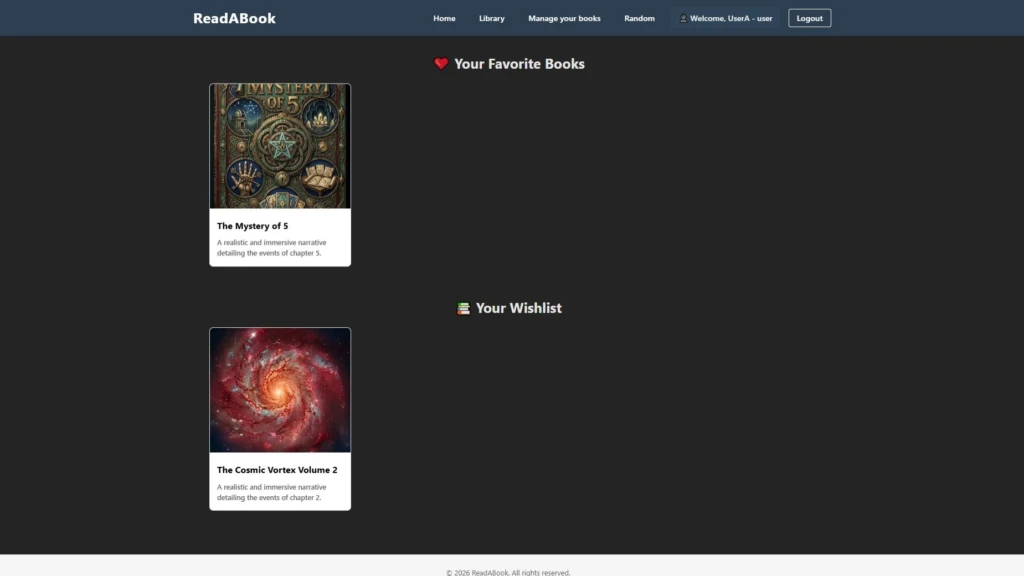
Task: Select The Mystery of 5 book card
Action: coord(280,175)
